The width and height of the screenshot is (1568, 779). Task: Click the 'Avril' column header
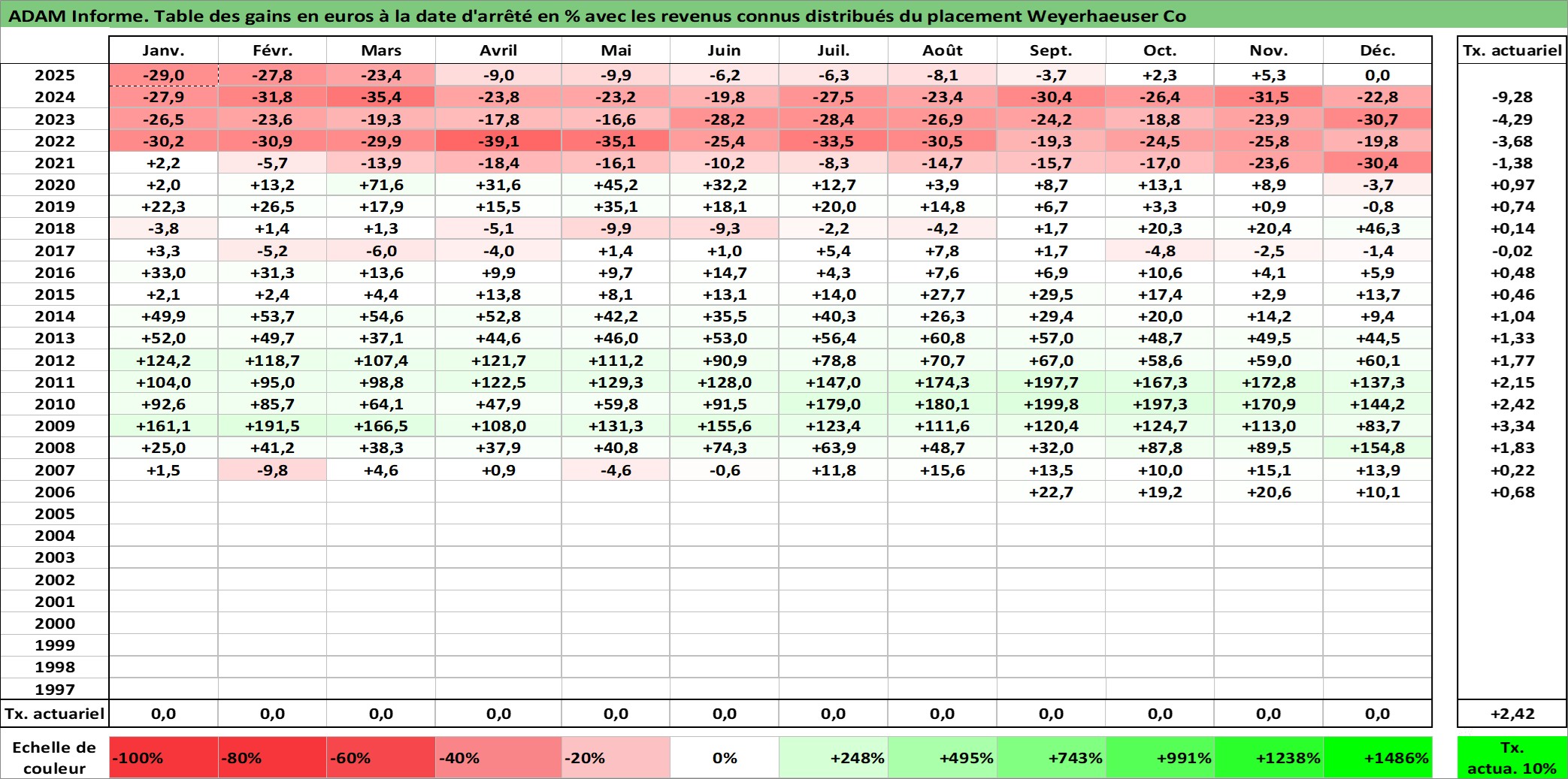click(x=498, y=50)
